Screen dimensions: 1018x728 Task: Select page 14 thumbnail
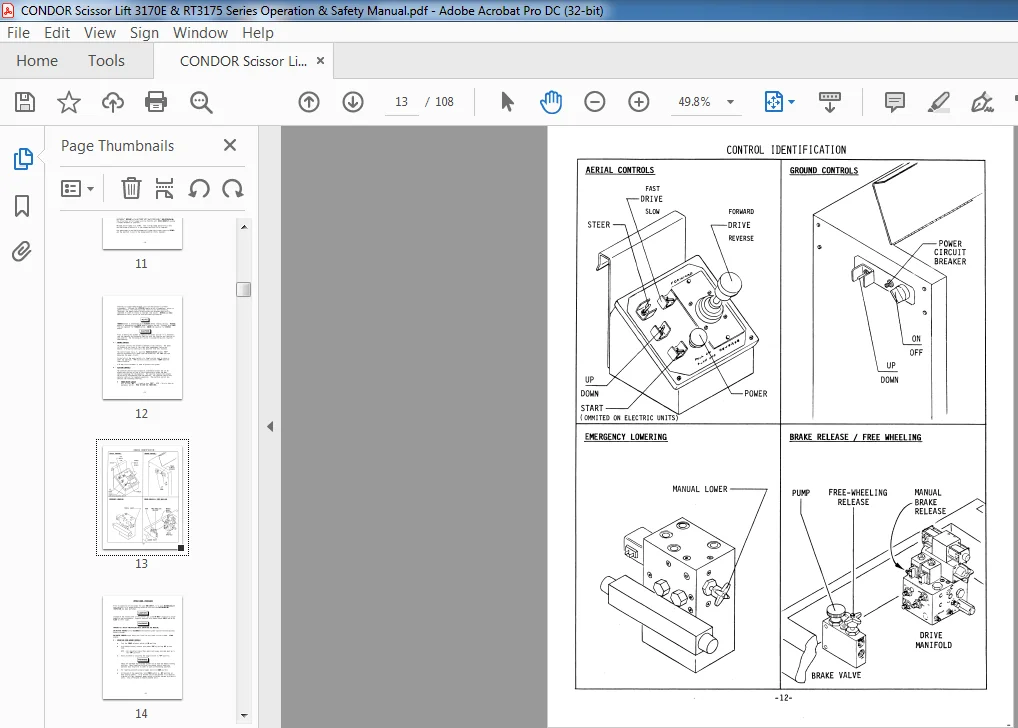pyautogui.click(x=142, y=647)
